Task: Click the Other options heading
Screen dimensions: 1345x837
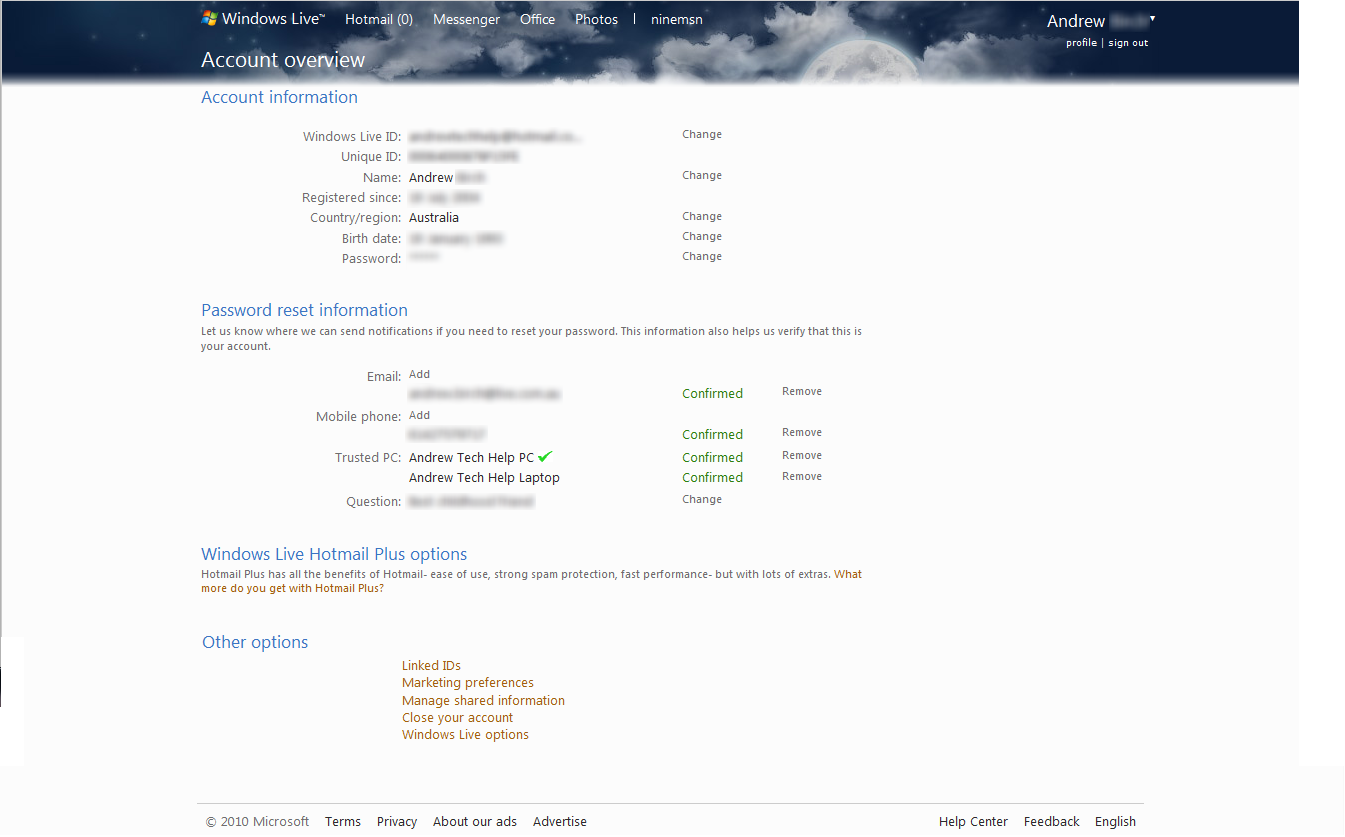Action: tap(255, 642)
